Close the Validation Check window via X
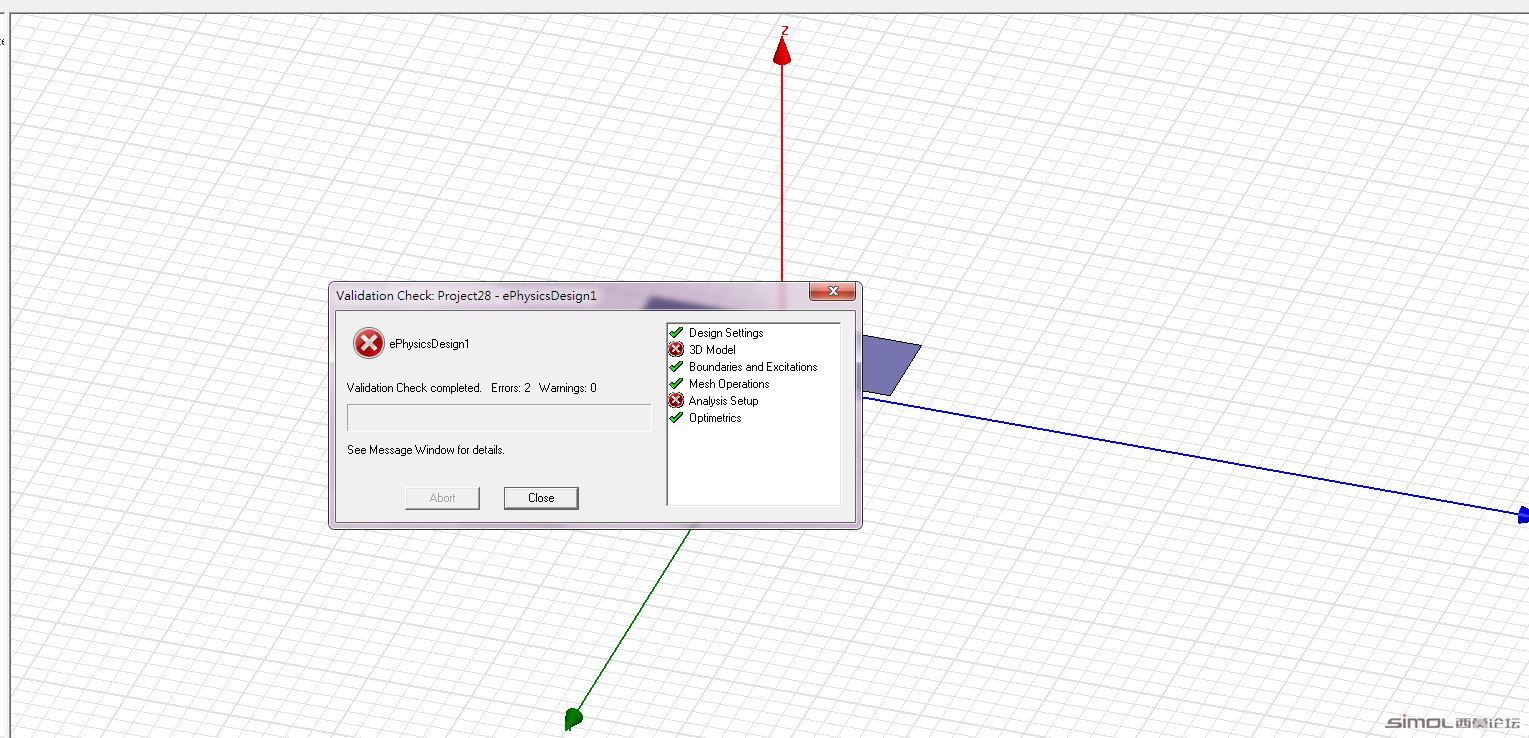The image size is (1529, 738). (x=832, y=291)
